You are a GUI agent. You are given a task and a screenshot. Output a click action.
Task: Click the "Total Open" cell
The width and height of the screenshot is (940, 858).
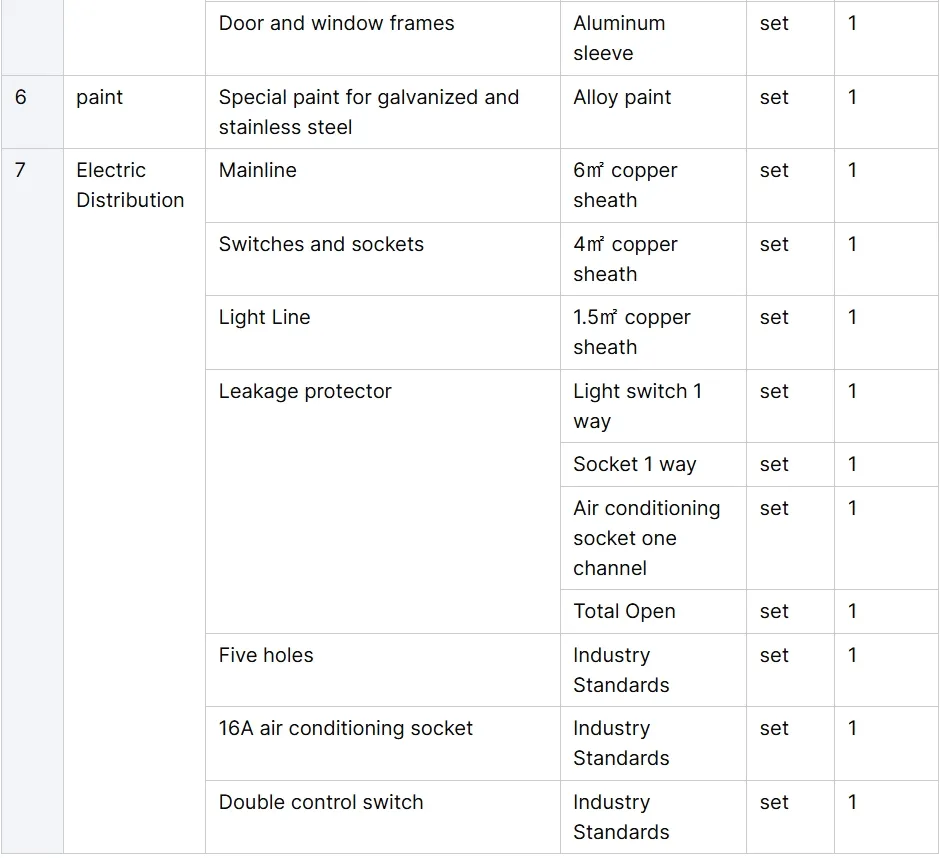(624, 612)
